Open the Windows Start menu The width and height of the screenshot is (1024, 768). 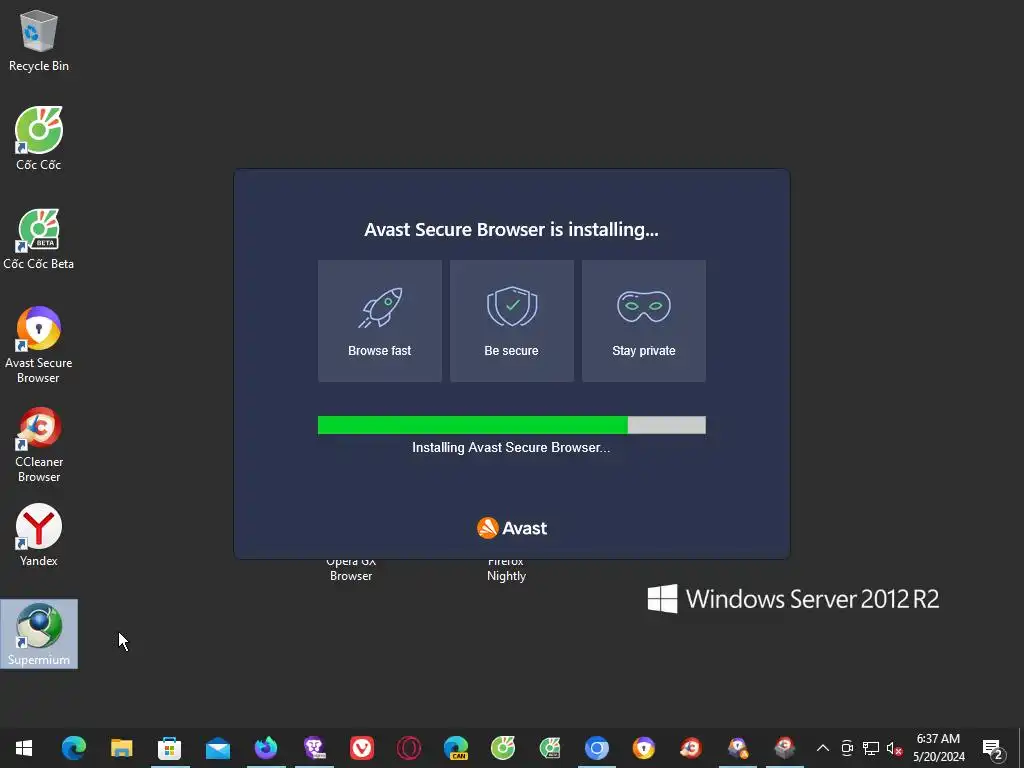[24, 748]
